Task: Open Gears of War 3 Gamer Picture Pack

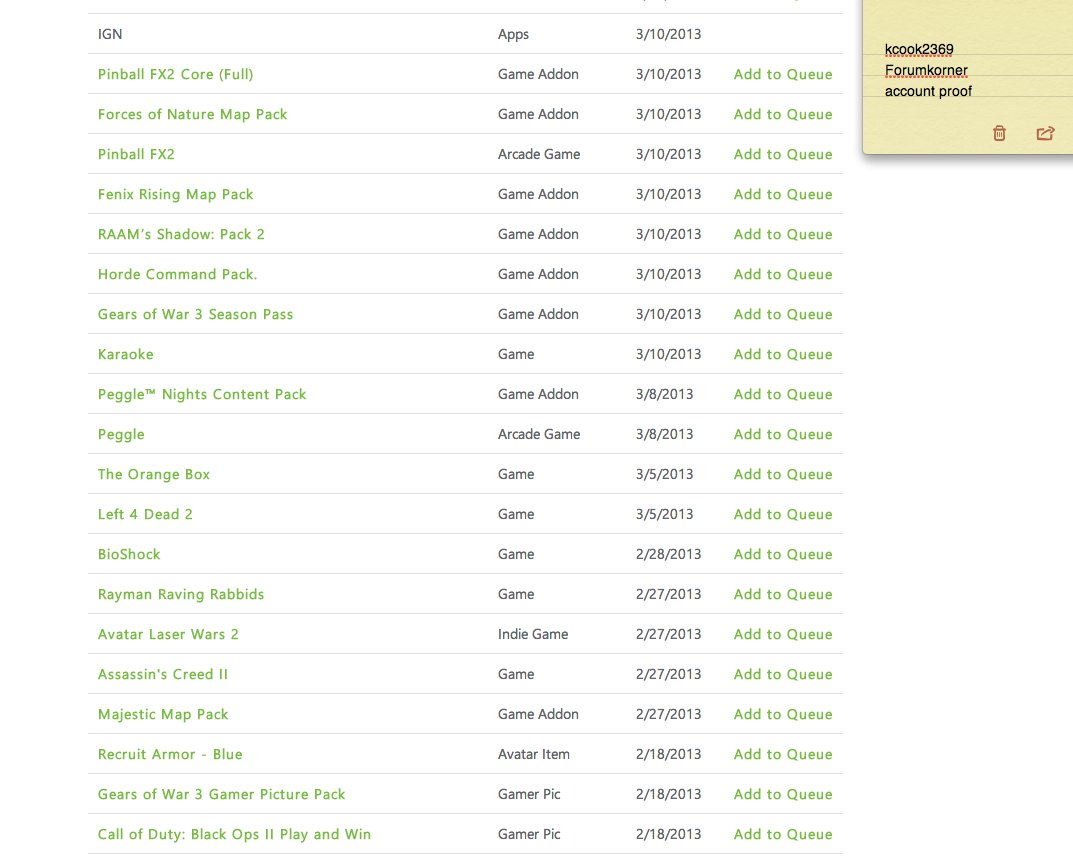Action: 221,795
